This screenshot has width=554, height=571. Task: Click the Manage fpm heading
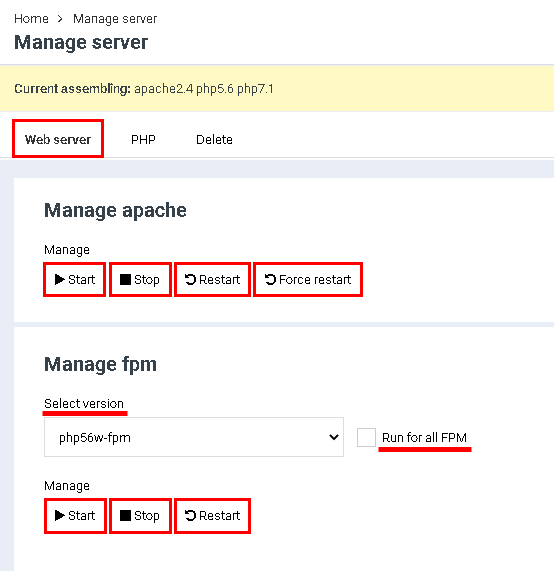click(100, 364)
